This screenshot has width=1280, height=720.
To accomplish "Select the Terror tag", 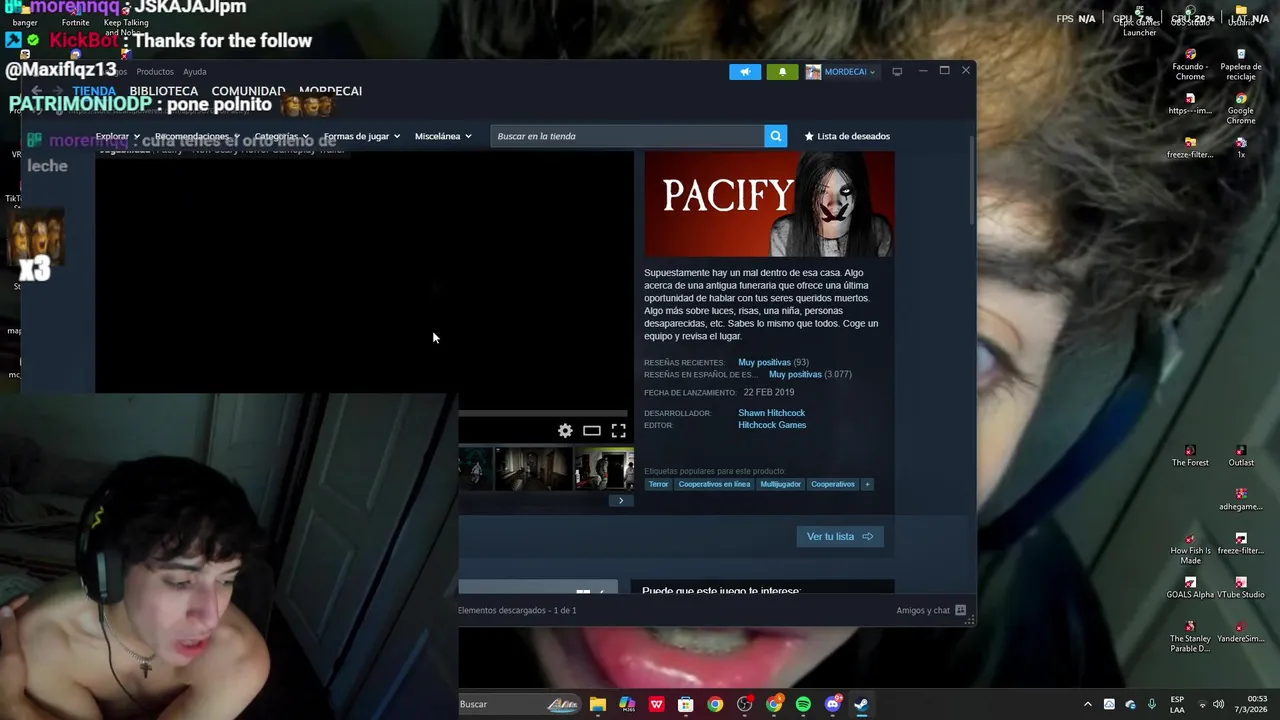I will [658, 484].
